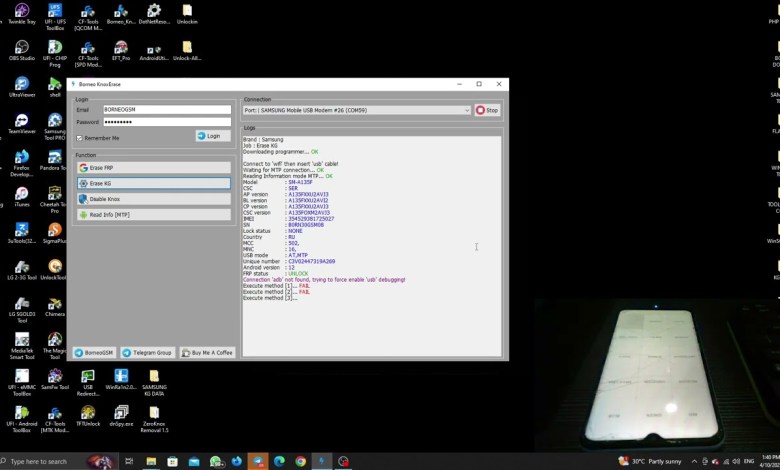Open SamFw Tool desktop shortcut

click(54, 377)
